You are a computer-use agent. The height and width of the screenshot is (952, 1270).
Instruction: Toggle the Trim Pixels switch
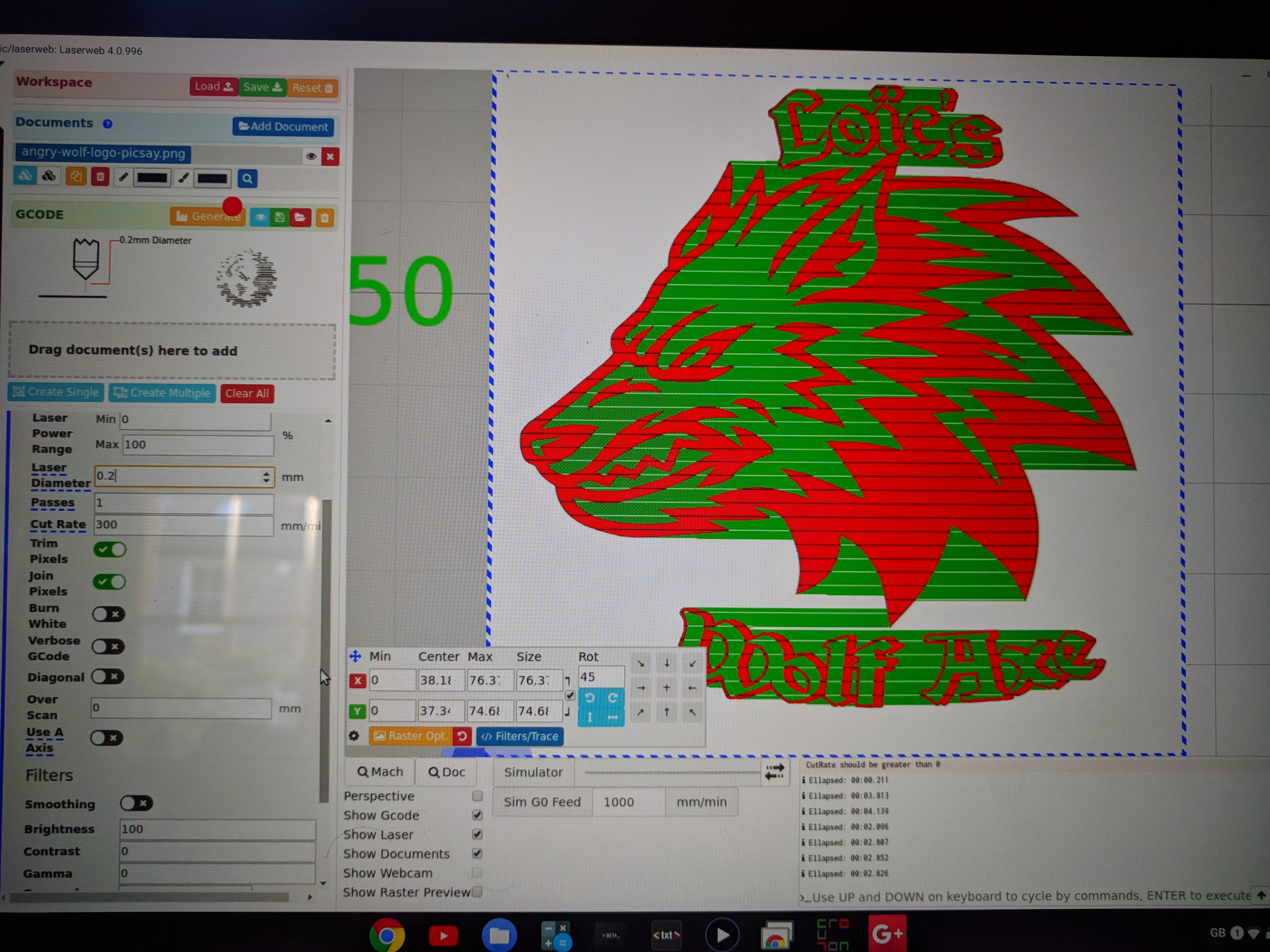(110, 549)
